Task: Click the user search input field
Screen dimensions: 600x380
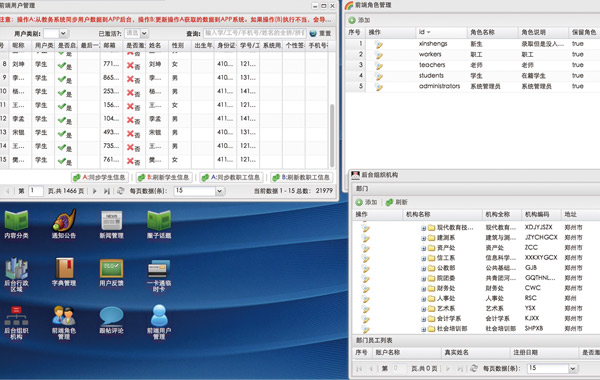Action: click(x=254, y=33)
